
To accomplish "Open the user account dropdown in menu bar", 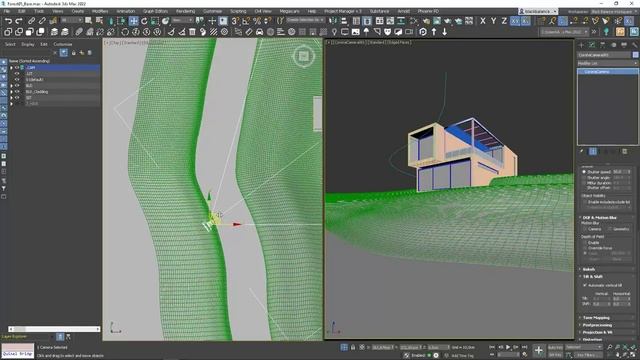I will (538, 11).
